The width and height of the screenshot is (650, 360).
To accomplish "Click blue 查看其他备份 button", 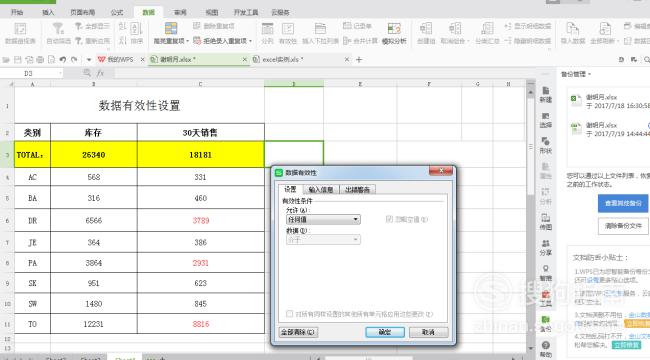I will click(623, 203).
